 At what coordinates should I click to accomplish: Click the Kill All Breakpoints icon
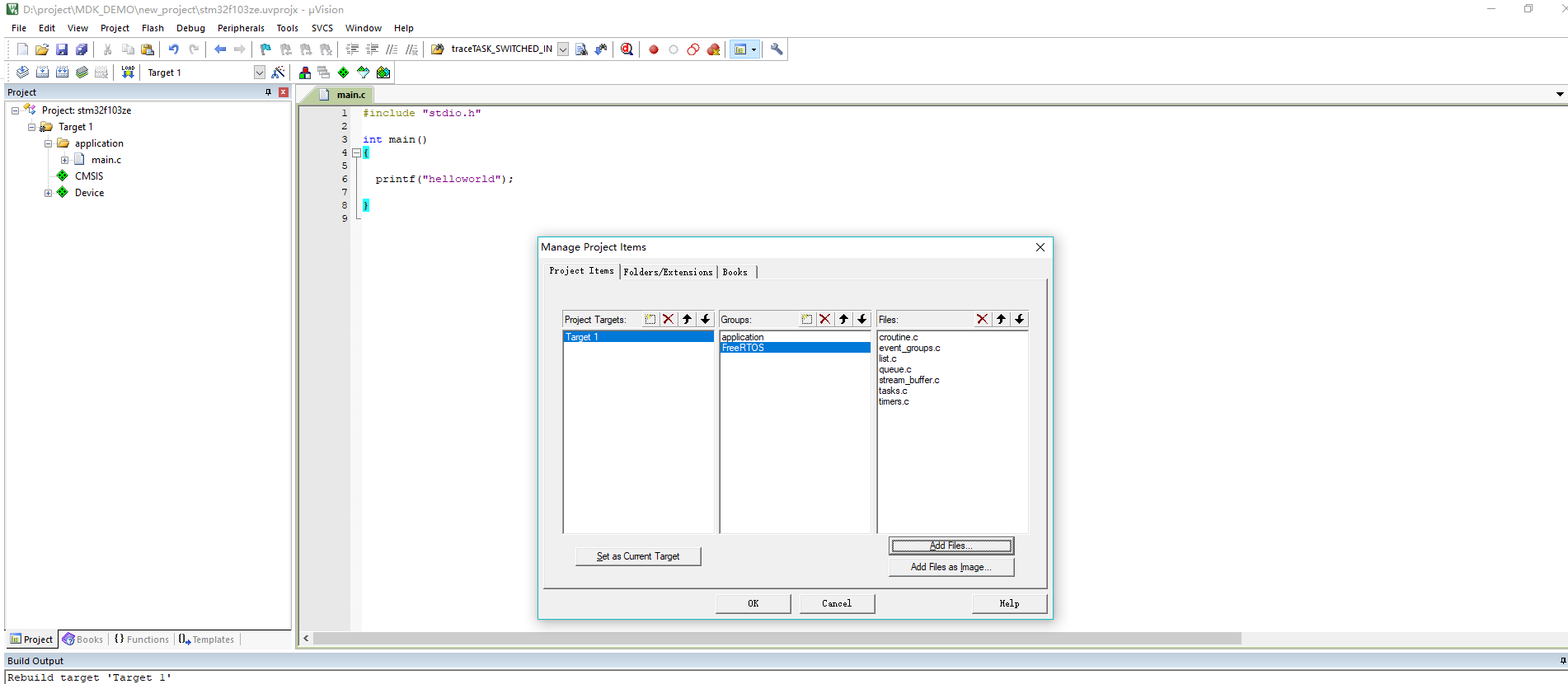click(x=713, y=49)
